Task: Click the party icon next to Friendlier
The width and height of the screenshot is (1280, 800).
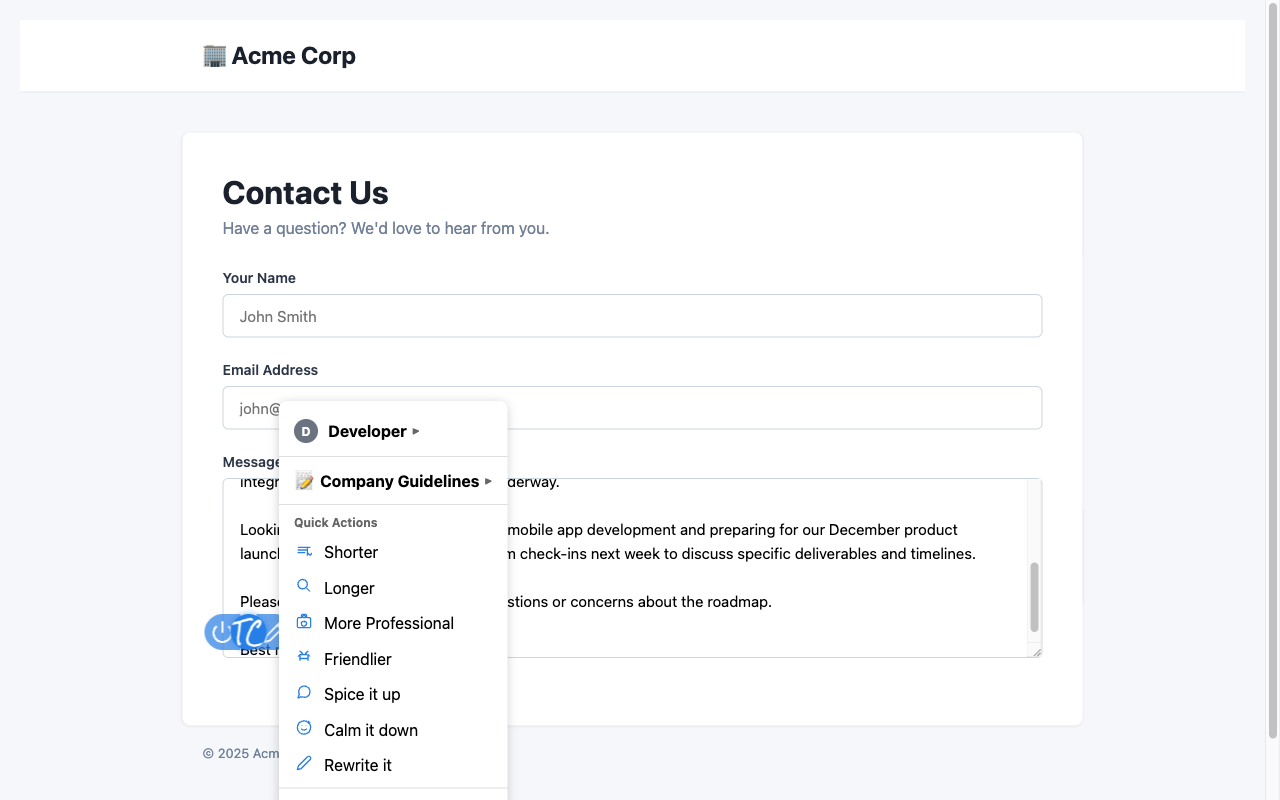Action: point(304,657)
